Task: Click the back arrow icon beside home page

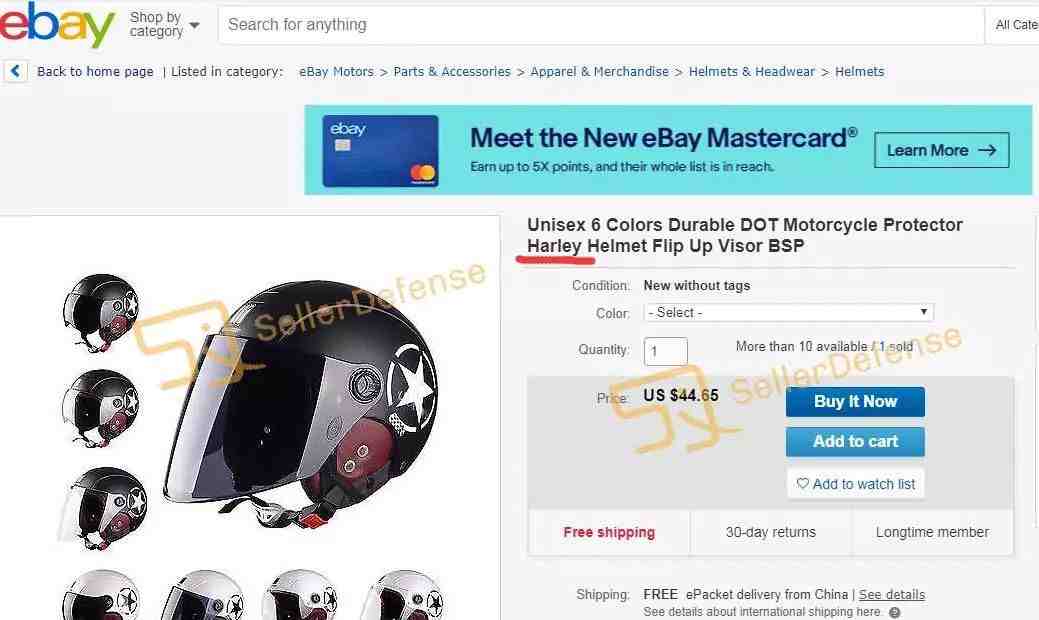Action: pos(16,71)
